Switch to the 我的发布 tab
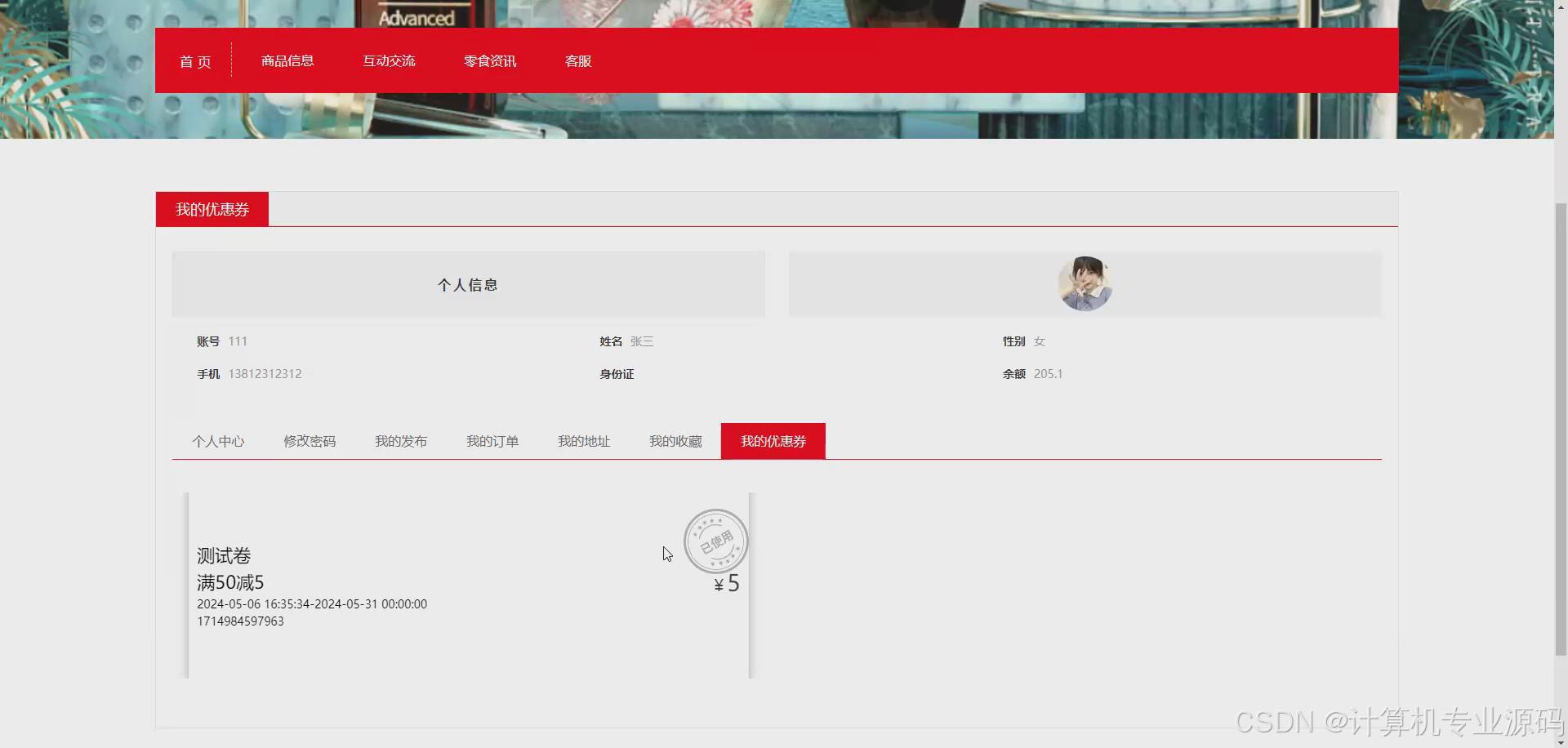 tap(401, 441)
